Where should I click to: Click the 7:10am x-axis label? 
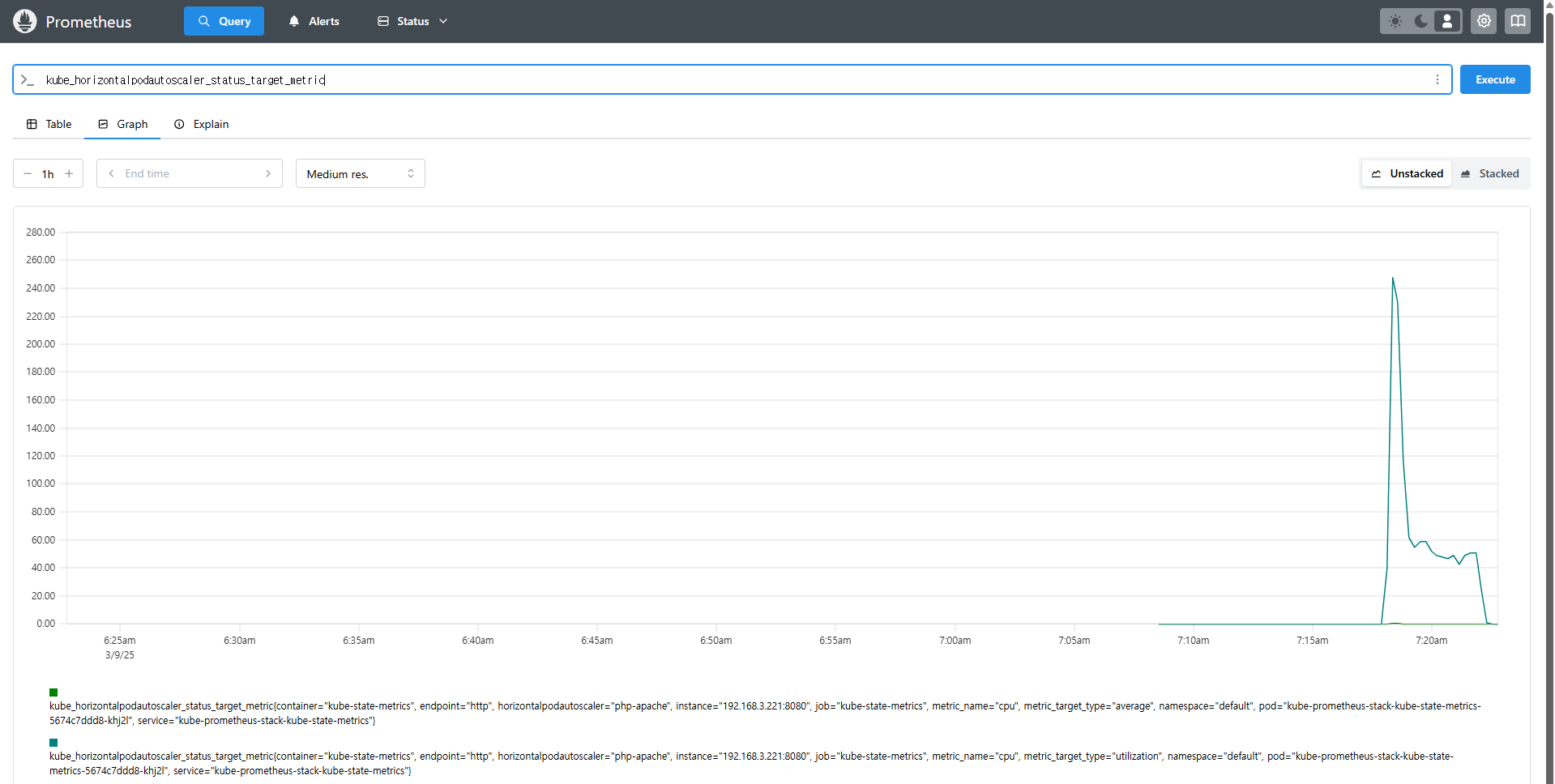coord(1193,641)
